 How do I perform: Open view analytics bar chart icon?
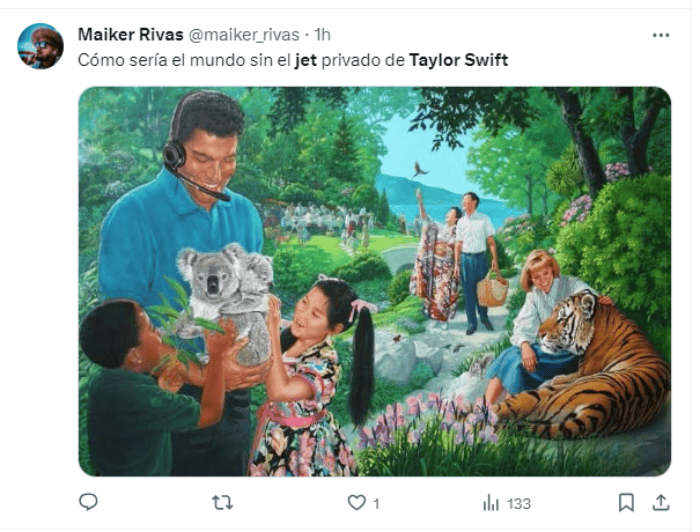[x=491, y=503]
